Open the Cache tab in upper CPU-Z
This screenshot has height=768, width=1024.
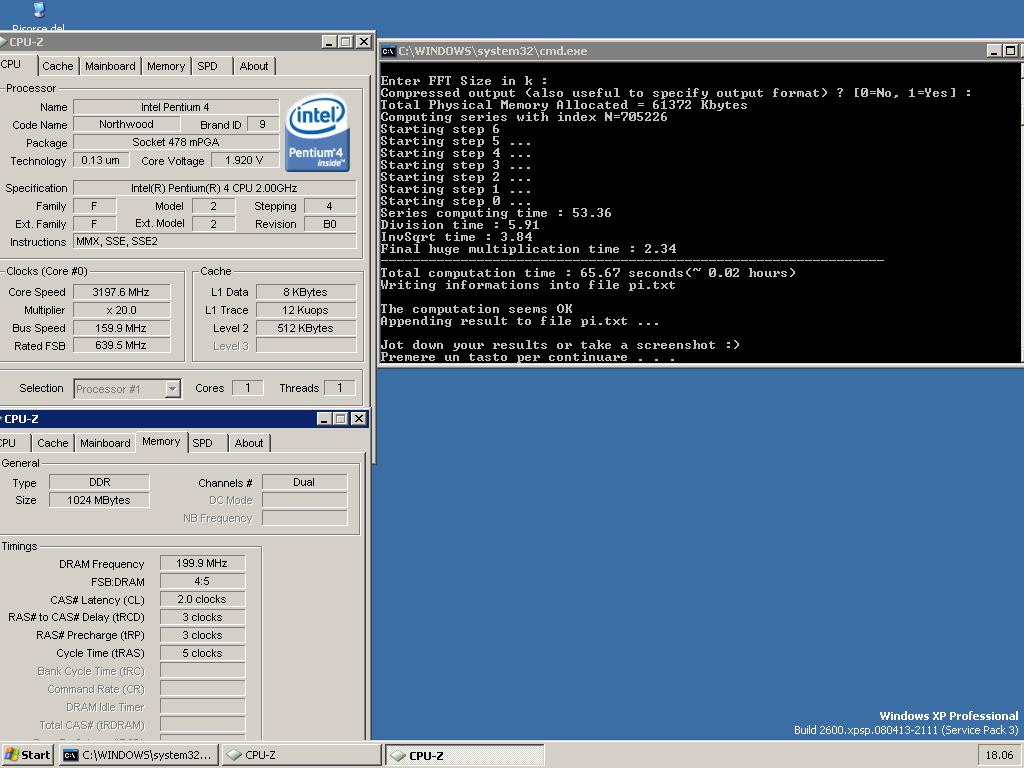pos(57,66)
